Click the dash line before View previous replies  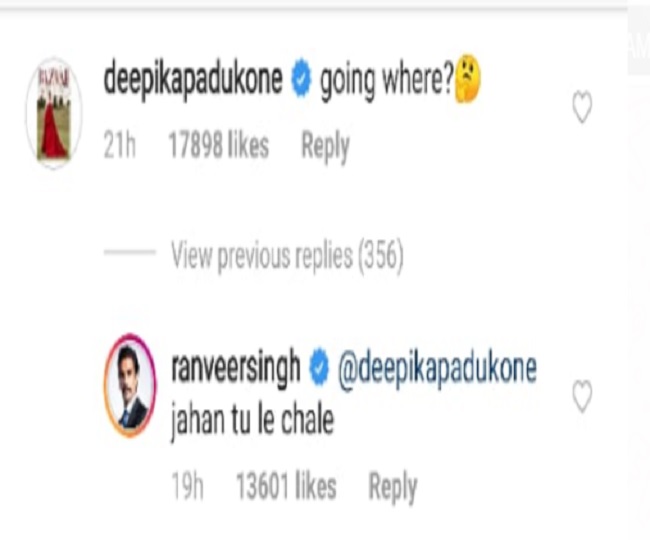(129, 252)
